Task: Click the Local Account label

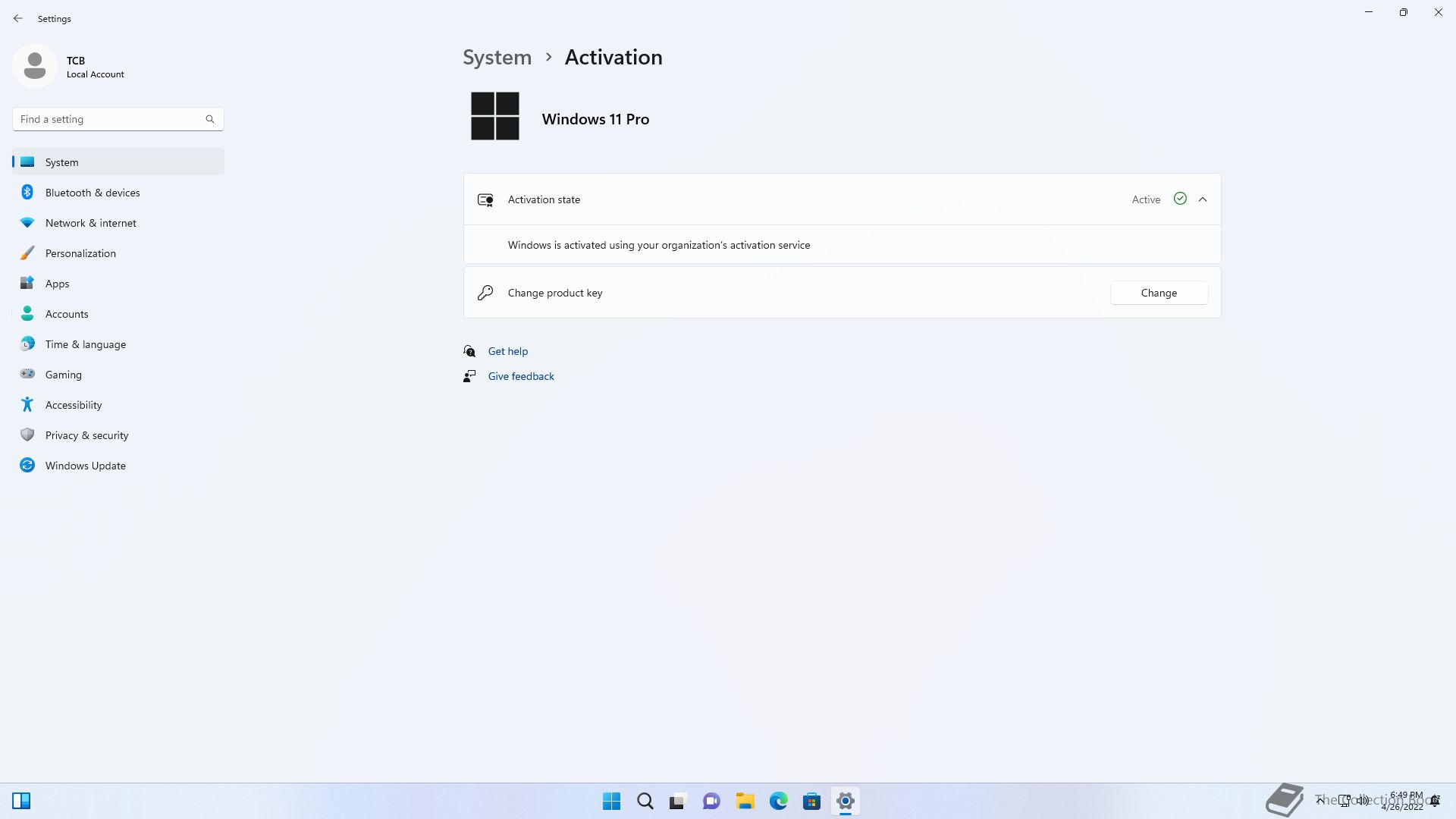Action: 96,74
